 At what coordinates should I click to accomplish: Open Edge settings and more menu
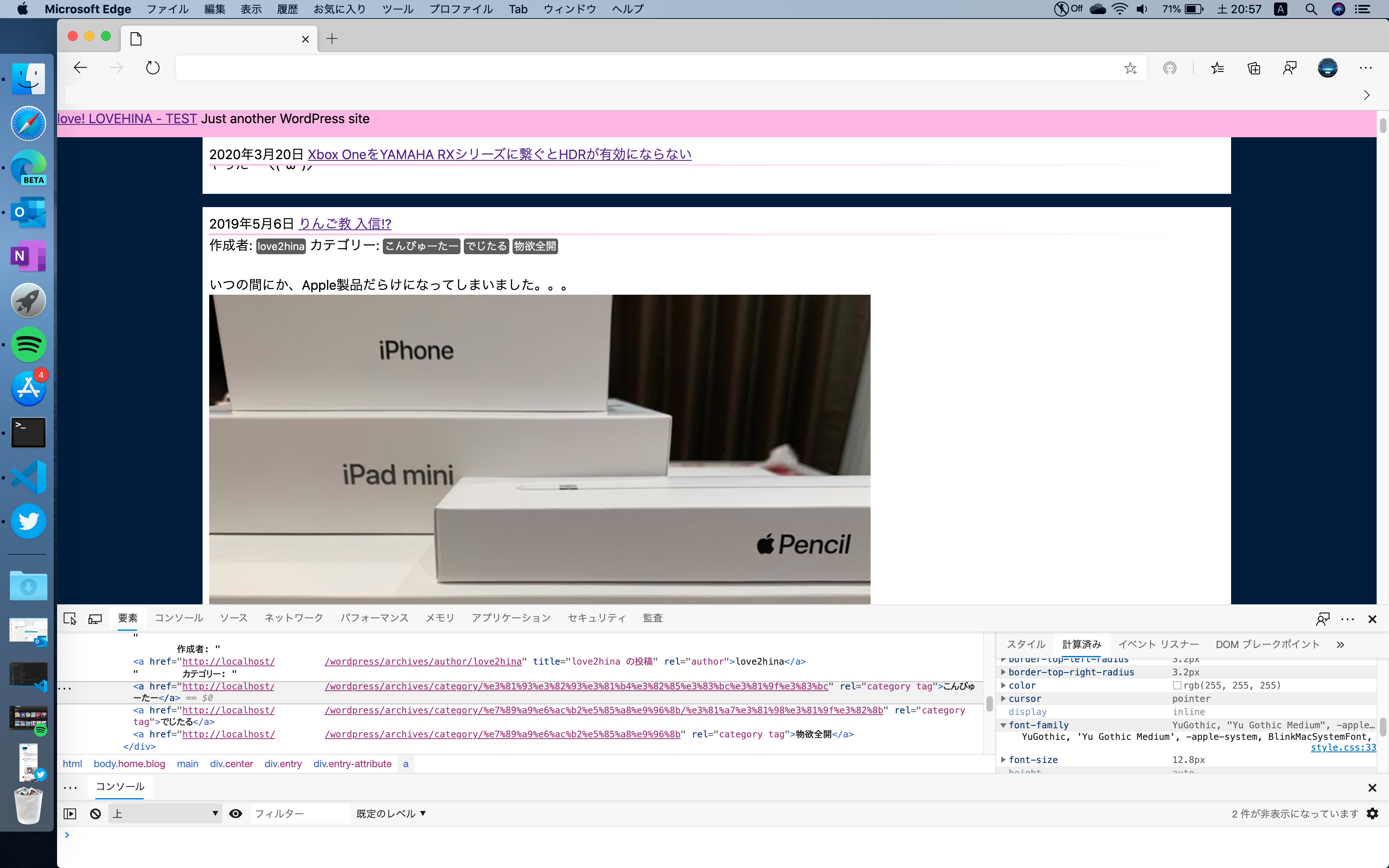pyautogui.click(x=1365, y=68)
